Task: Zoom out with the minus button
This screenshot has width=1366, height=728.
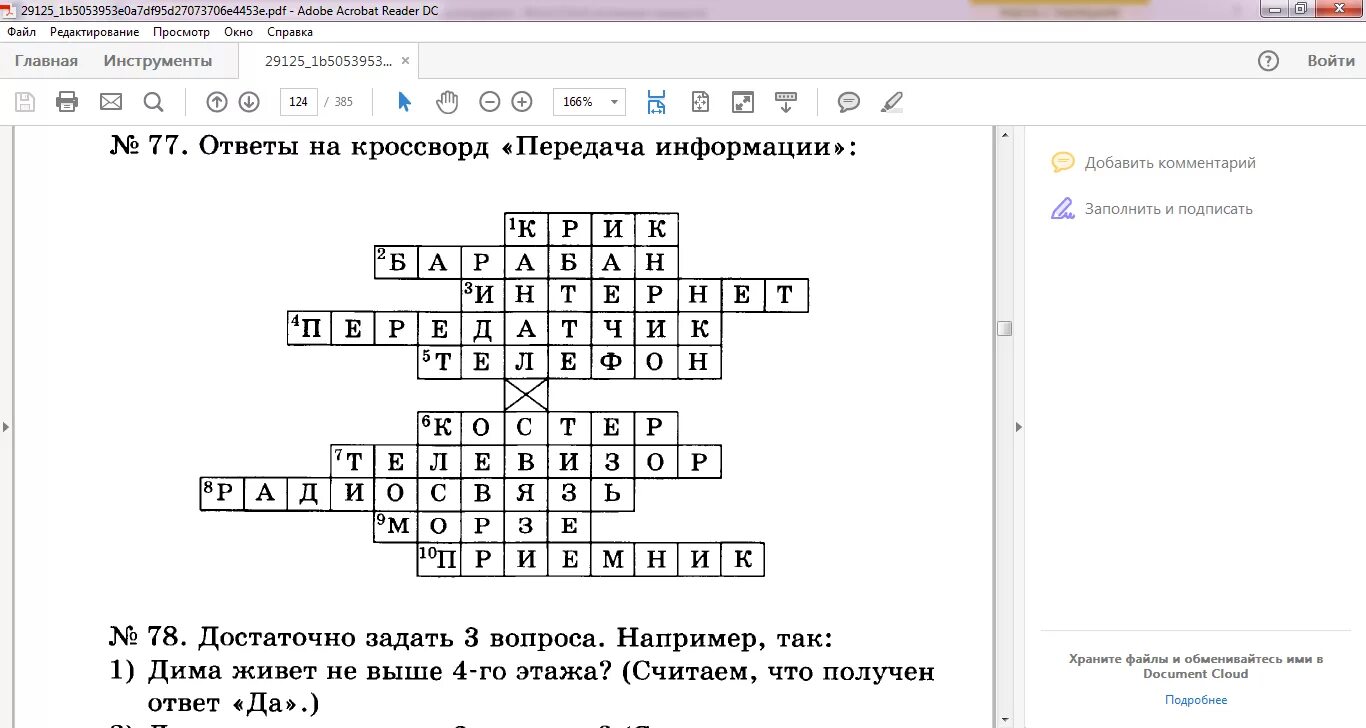Action: click(489, 101)
